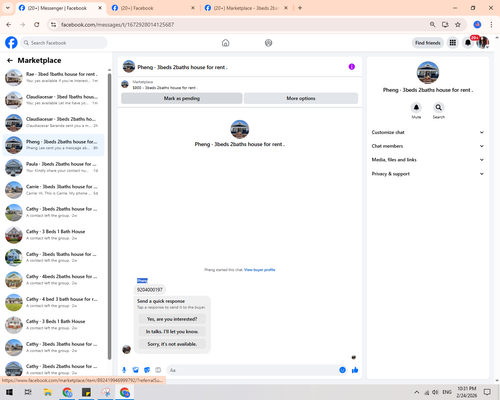This screenshot has height=400, width=500.
Task: Open the ENG language indicator in tray
Action: tap(447, 392)
